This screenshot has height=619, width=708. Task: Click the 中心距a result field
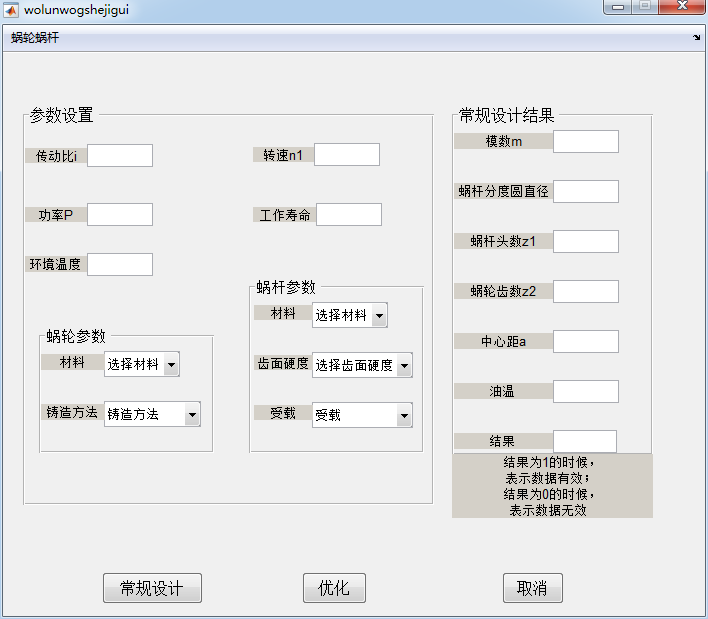tap(586, 341)
